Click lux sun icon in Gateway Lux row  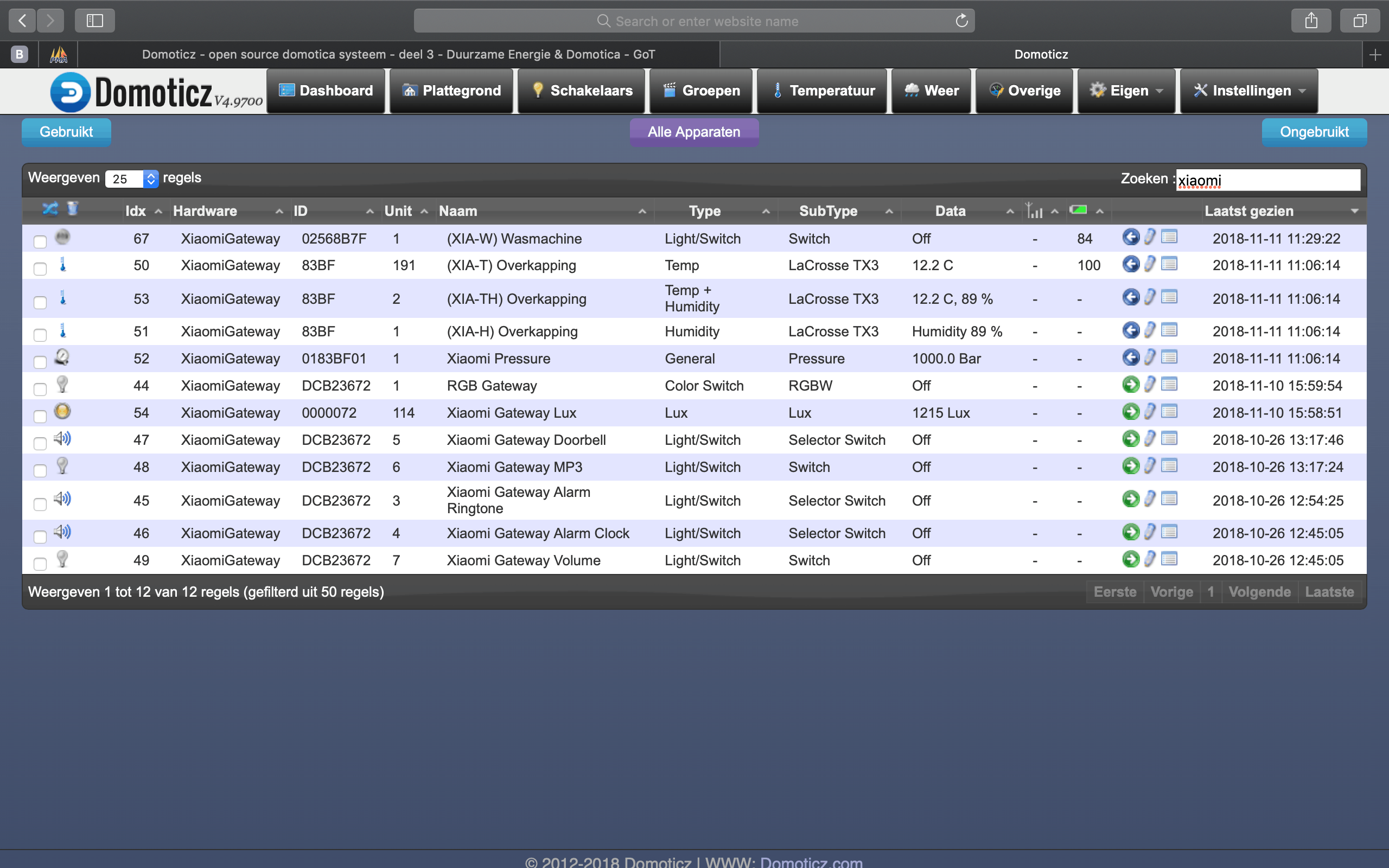62,411
